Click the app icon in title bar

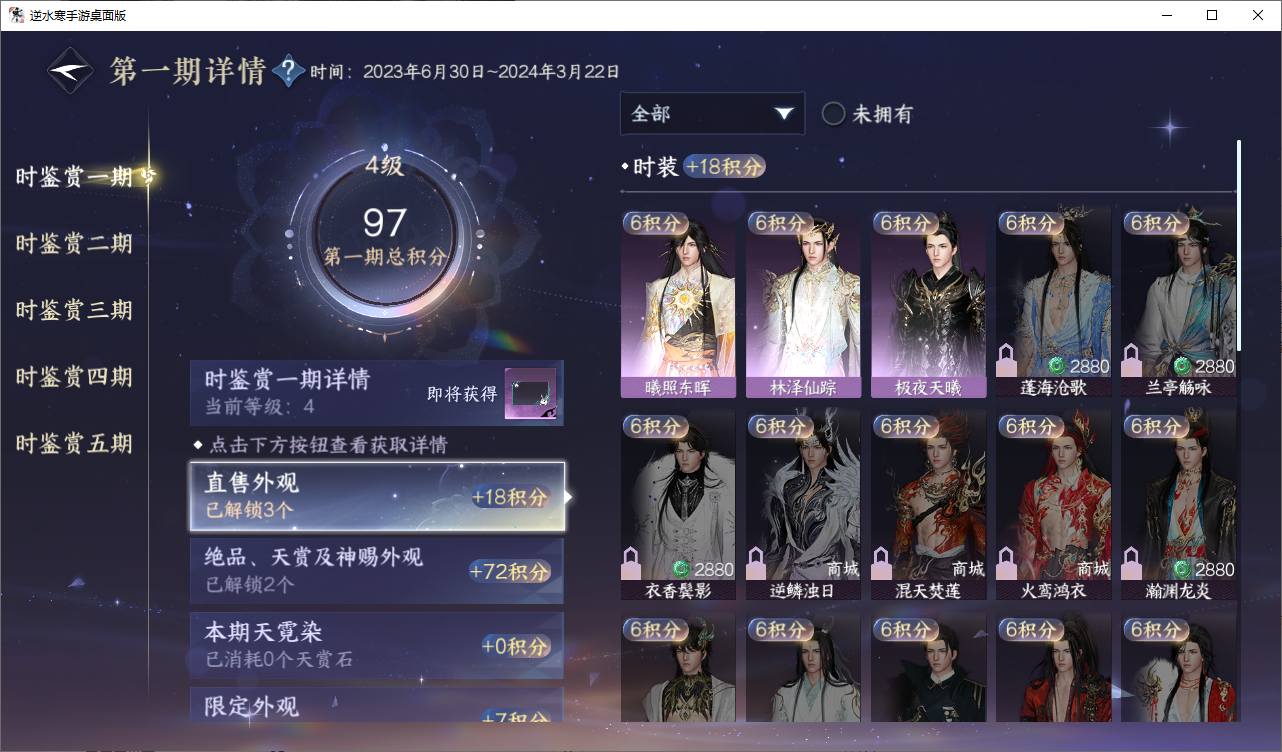point(16,15)
